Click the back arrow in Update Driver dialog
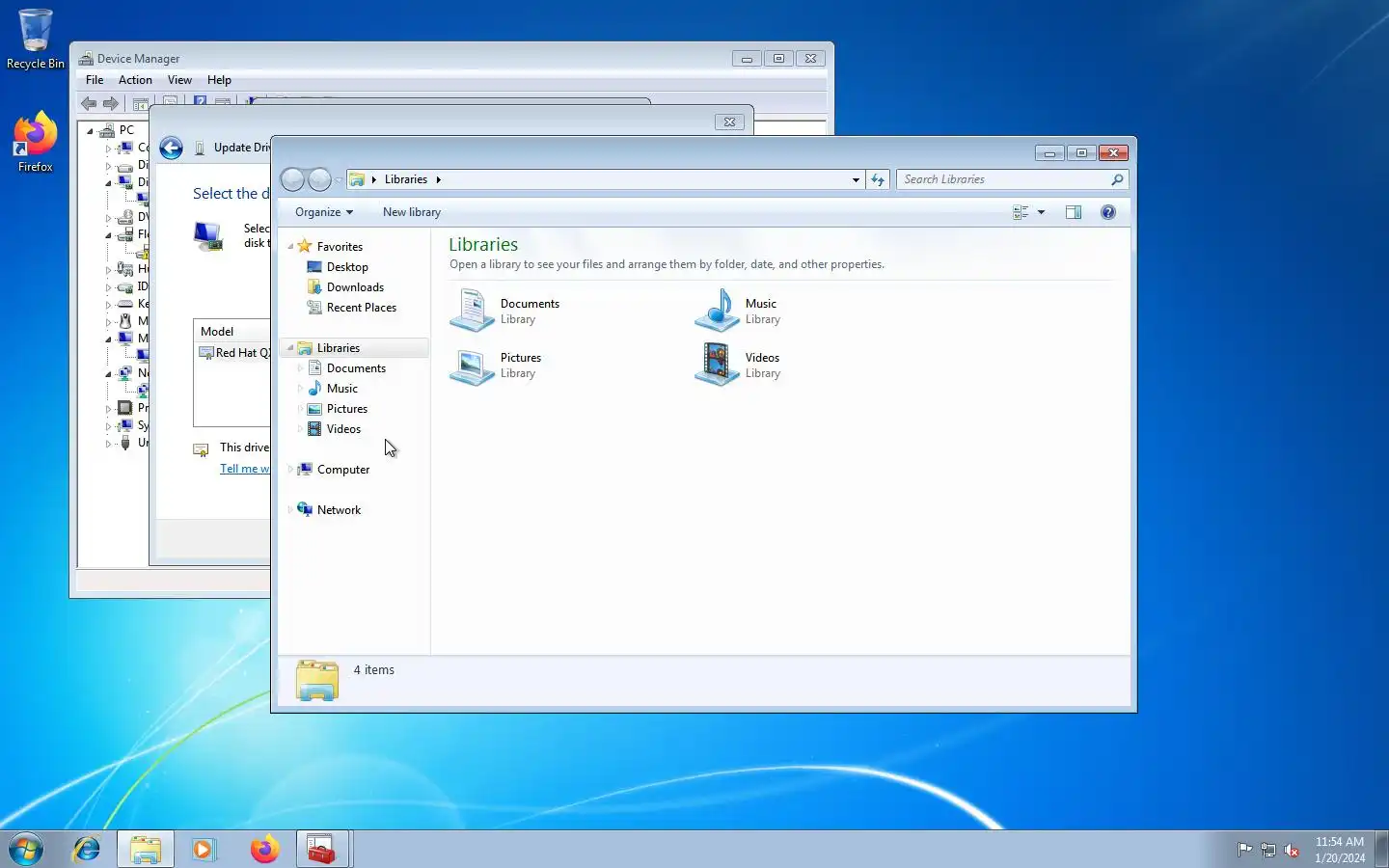The width and height of the screenshot is (1389, 868). point(171,148)
